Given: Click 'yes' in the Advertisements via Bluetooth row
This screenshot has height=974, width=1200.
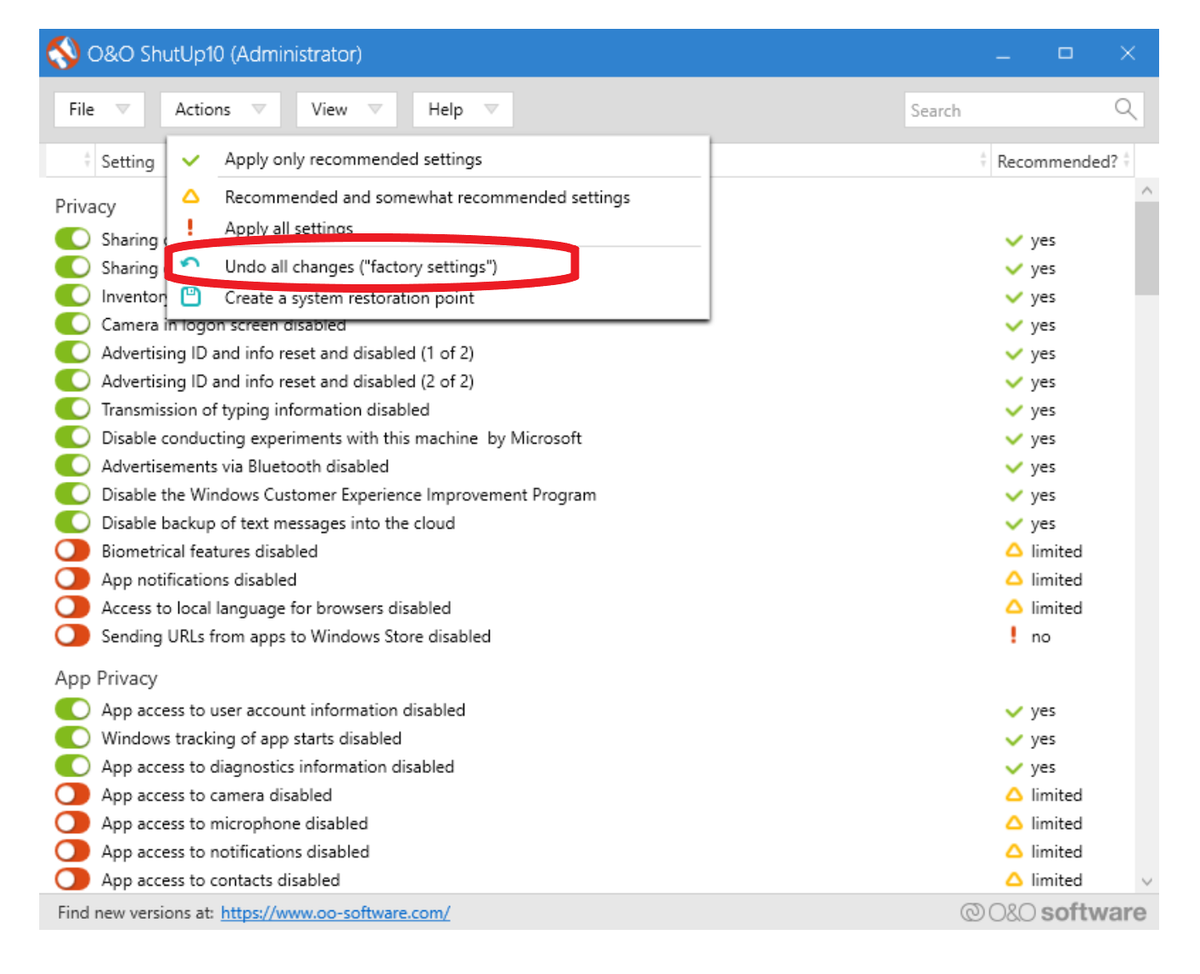Looking at the screenshot, I should (x=1043, y=467).
